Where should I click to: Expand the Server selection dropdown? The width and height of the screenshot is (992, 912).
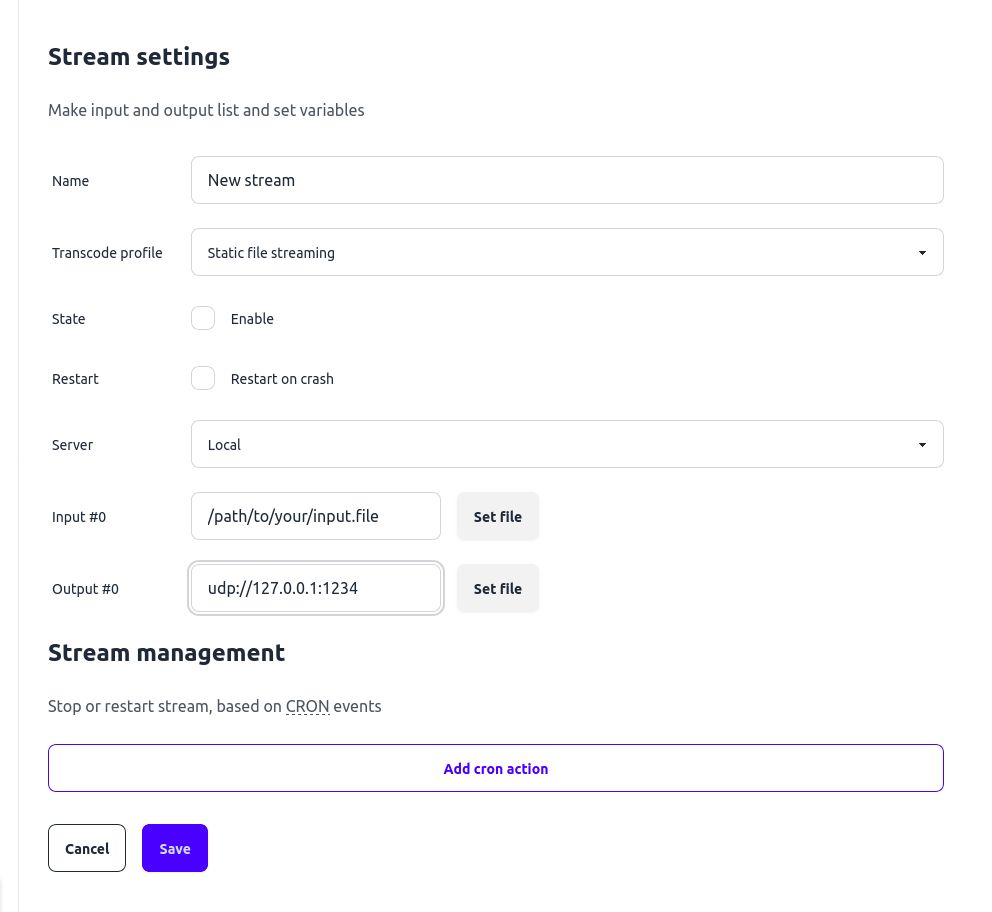[567, 444]
